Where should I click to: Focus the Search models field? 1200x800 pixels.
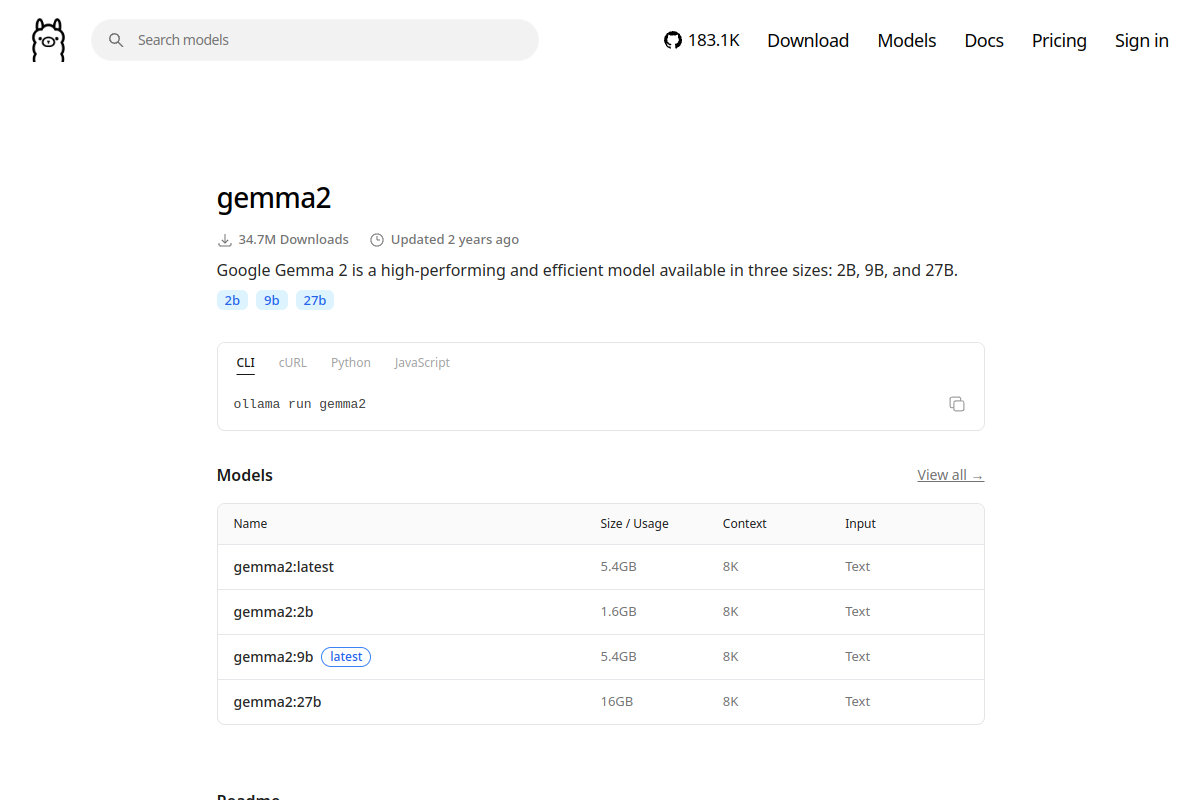pos(315,40)
